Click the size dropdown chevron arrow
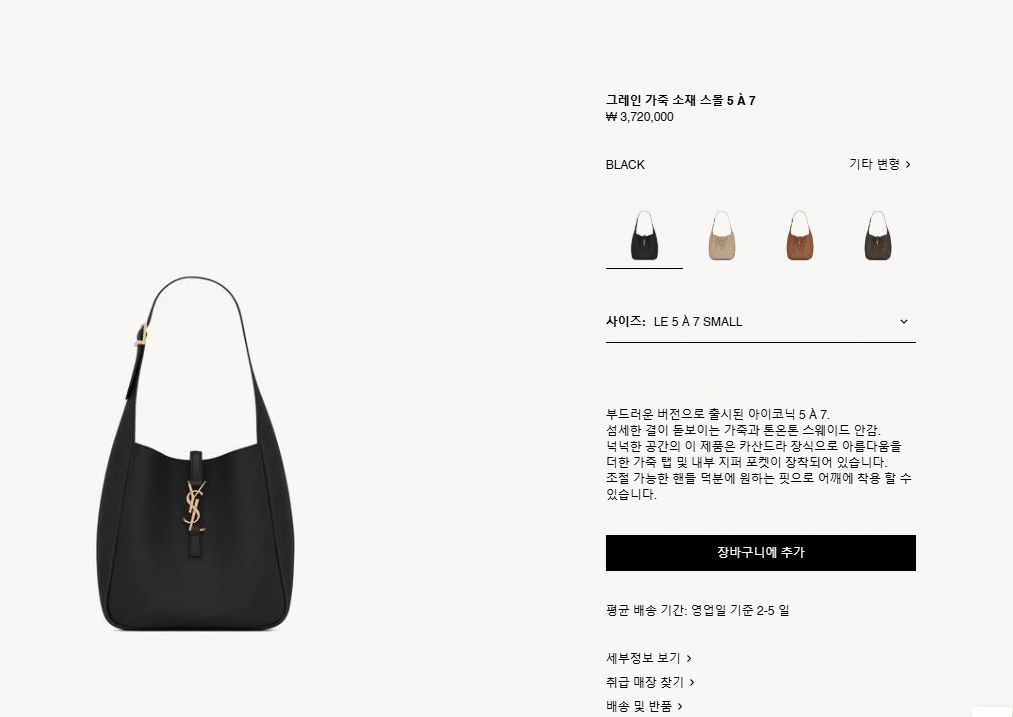1013x717 pixels. (x=904, y=322)
